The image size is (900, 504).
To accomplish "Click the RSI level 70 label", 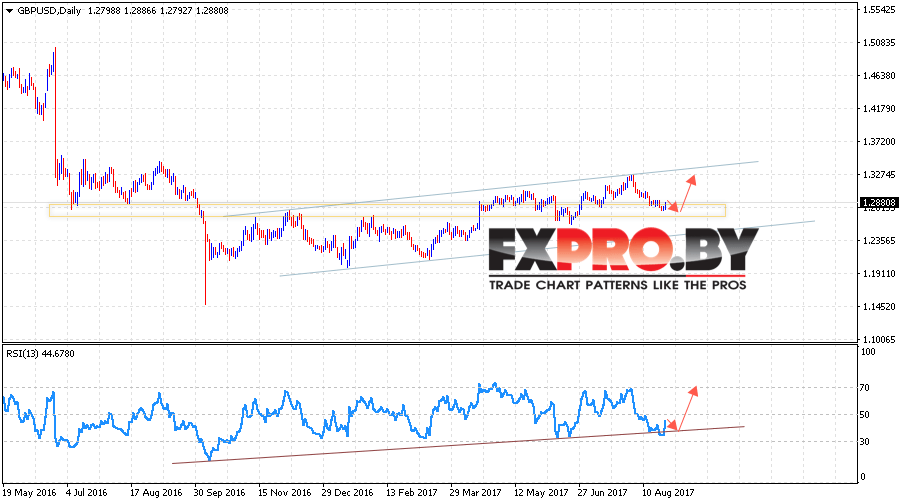I will [865, 388].
